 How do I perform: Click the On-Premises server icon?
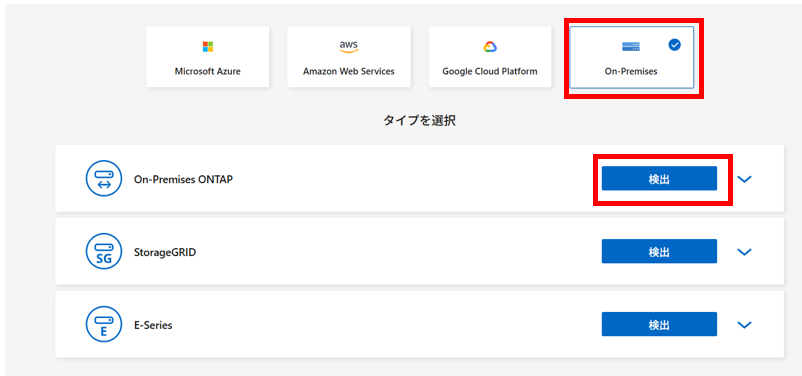pyautogui.click(x=631, y=47)
